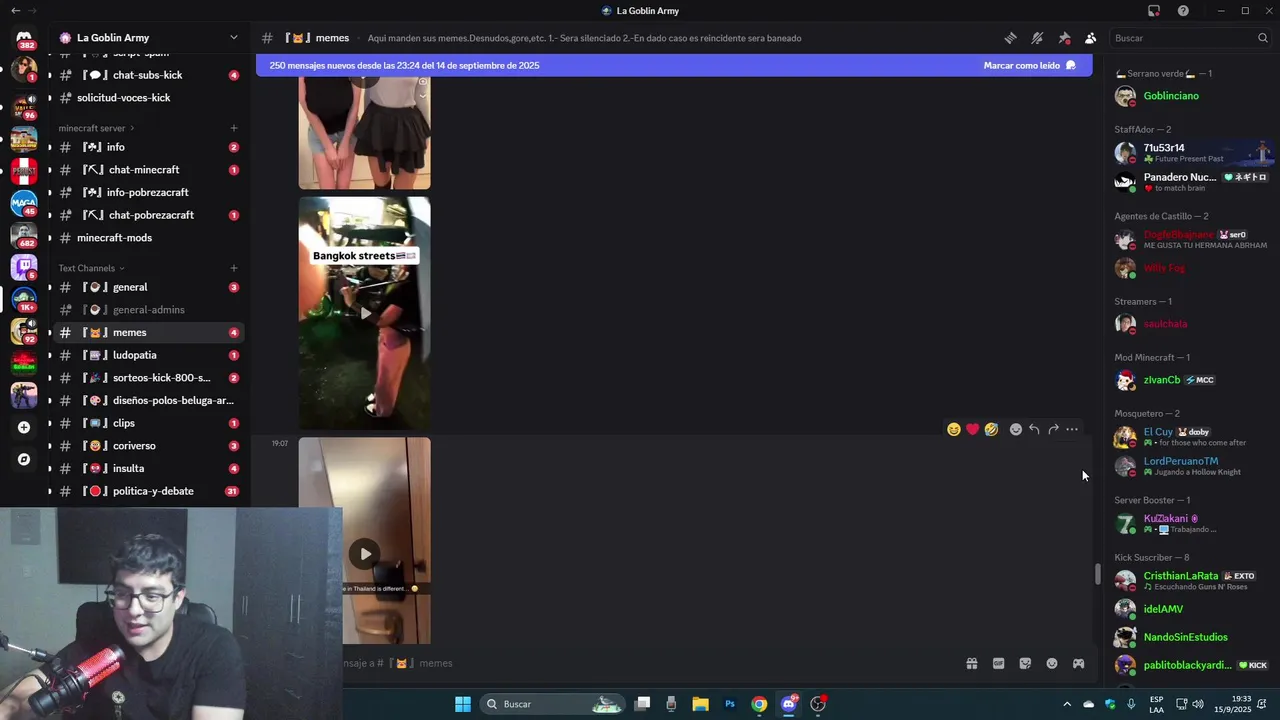
Task: Open the politica-y-debate channel
Action: tap(148, 491)
